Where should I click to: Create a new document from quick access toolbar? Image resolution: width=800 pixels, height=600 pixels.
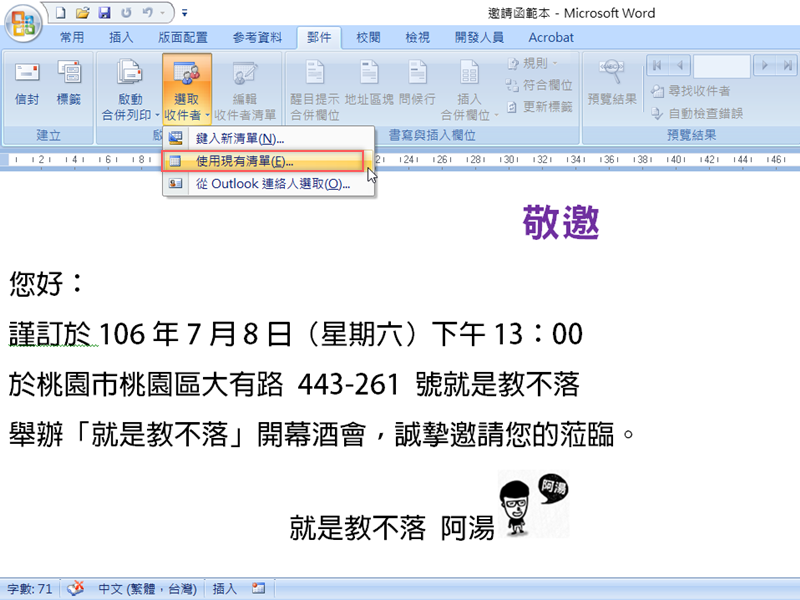[61, 13]
